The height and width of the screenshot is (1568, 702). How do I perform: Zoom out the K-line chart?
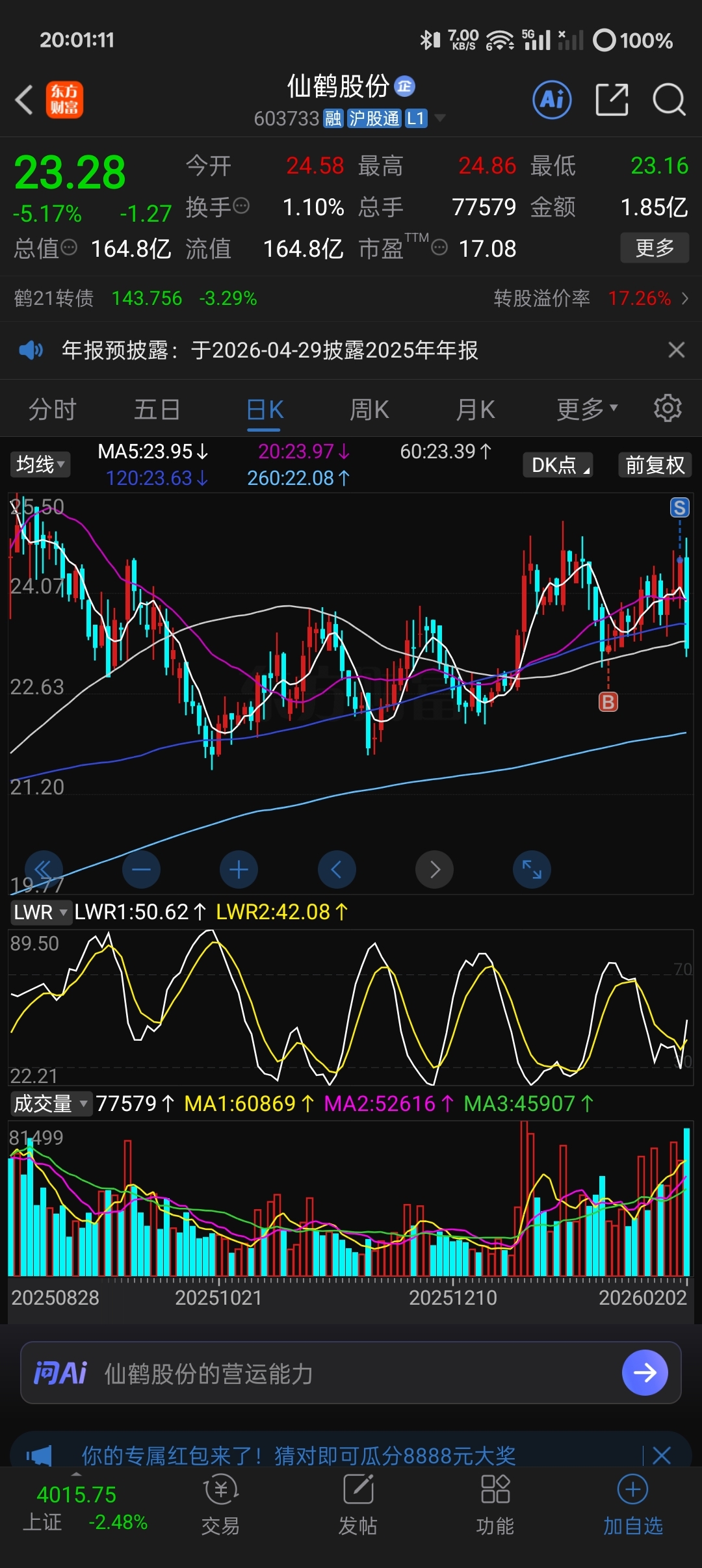[141, 869]
